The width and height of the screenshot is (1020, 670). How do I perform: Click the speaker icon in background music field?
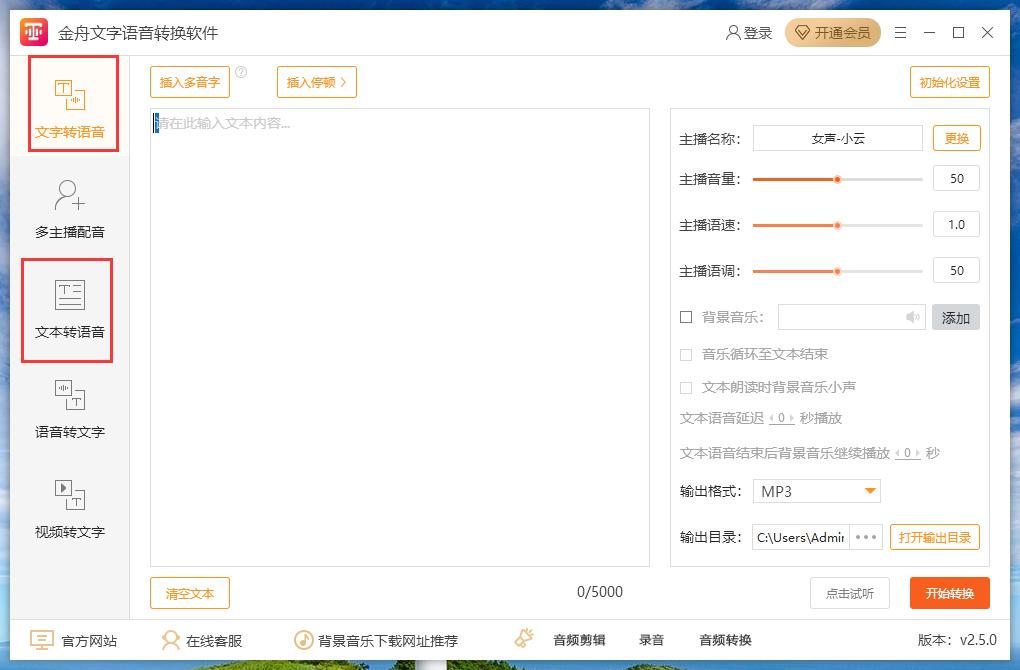click(912, 318)
